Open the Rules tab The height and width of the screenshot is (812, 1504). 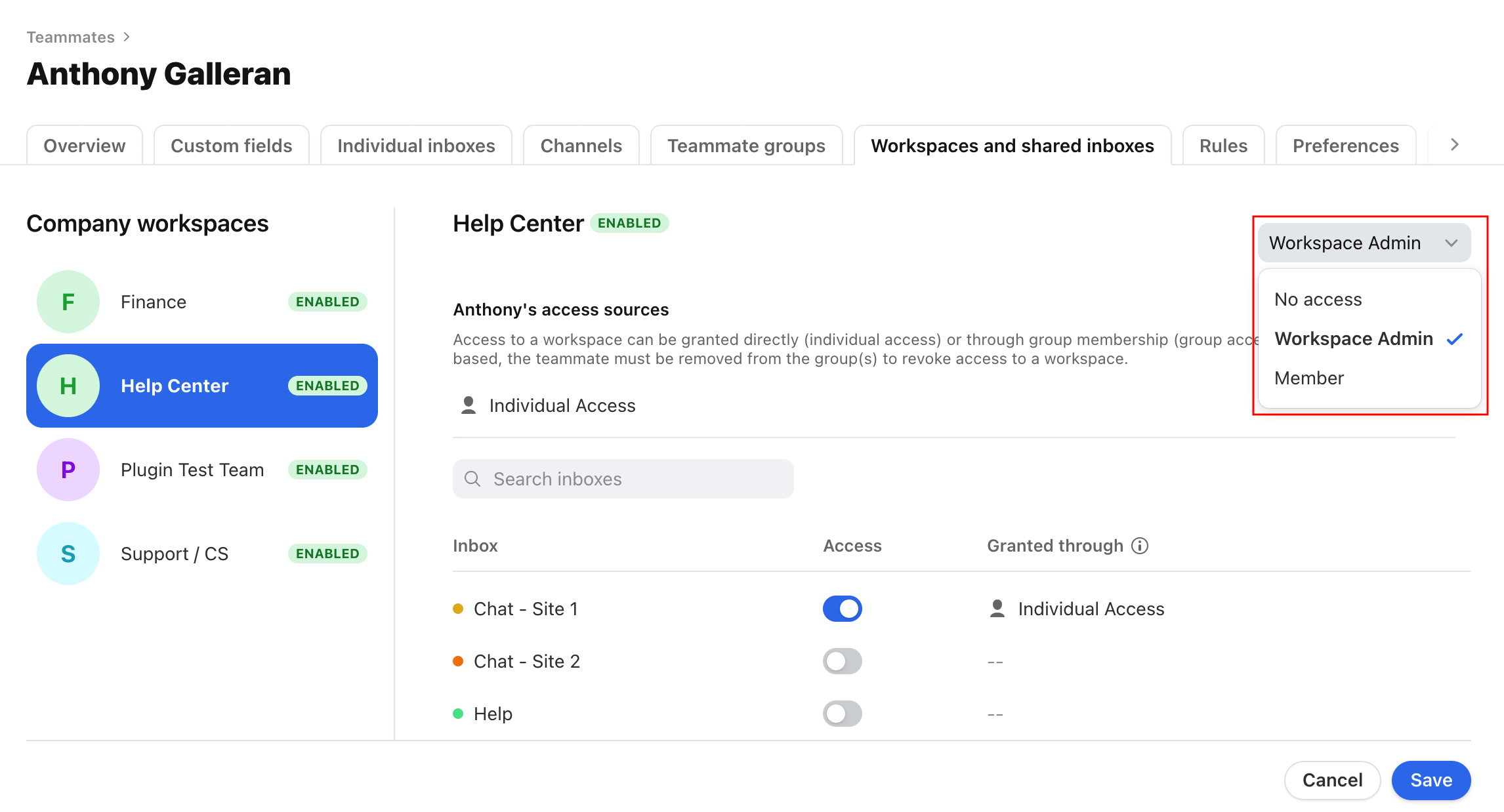[x=1224, y=145]
